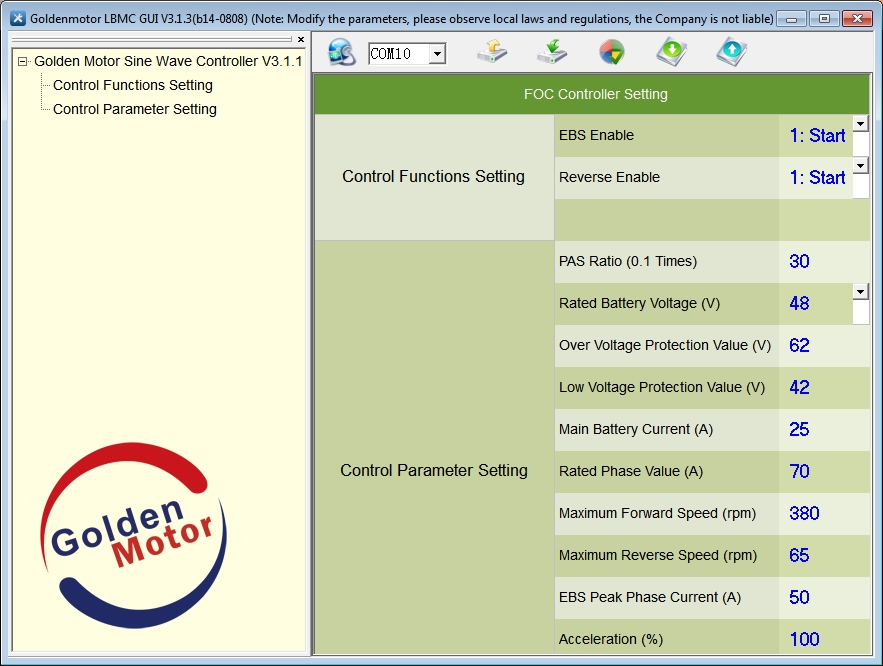Click the app icon in the title bar

tap(17, 18)
